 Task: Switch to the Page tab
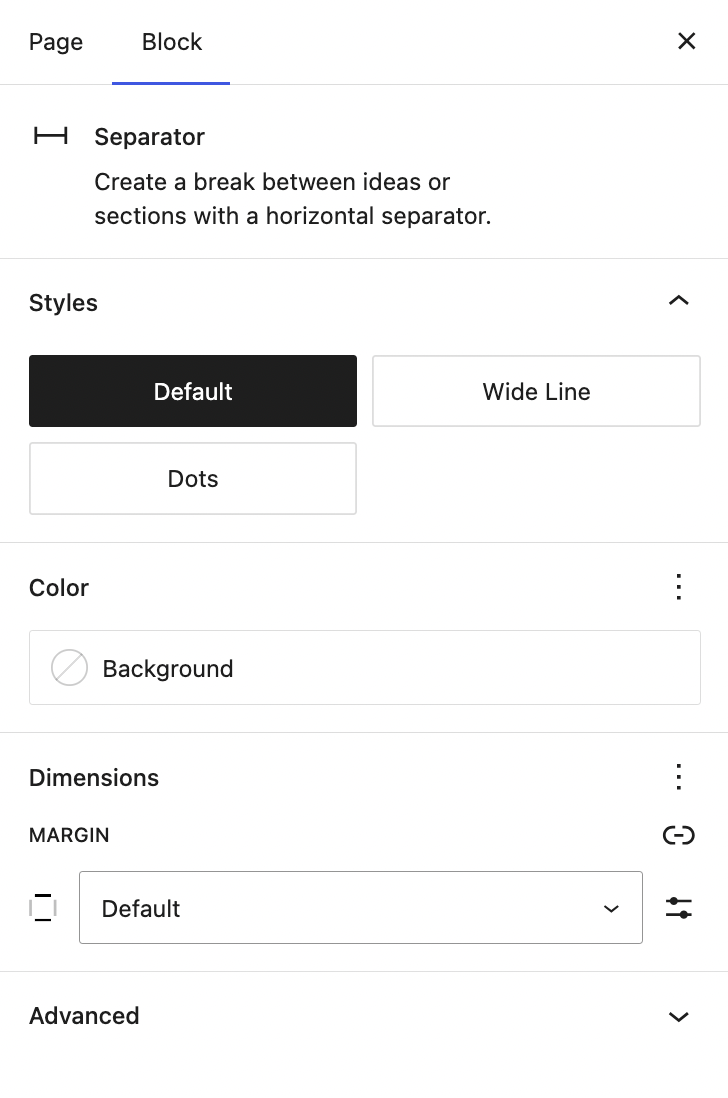tap(56, 42)
